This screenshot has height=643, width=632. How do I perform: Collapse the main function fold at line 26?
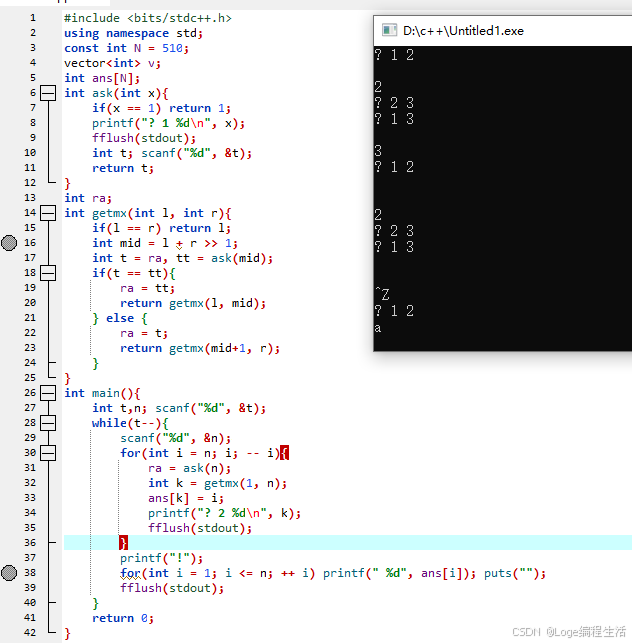(48, 393)
